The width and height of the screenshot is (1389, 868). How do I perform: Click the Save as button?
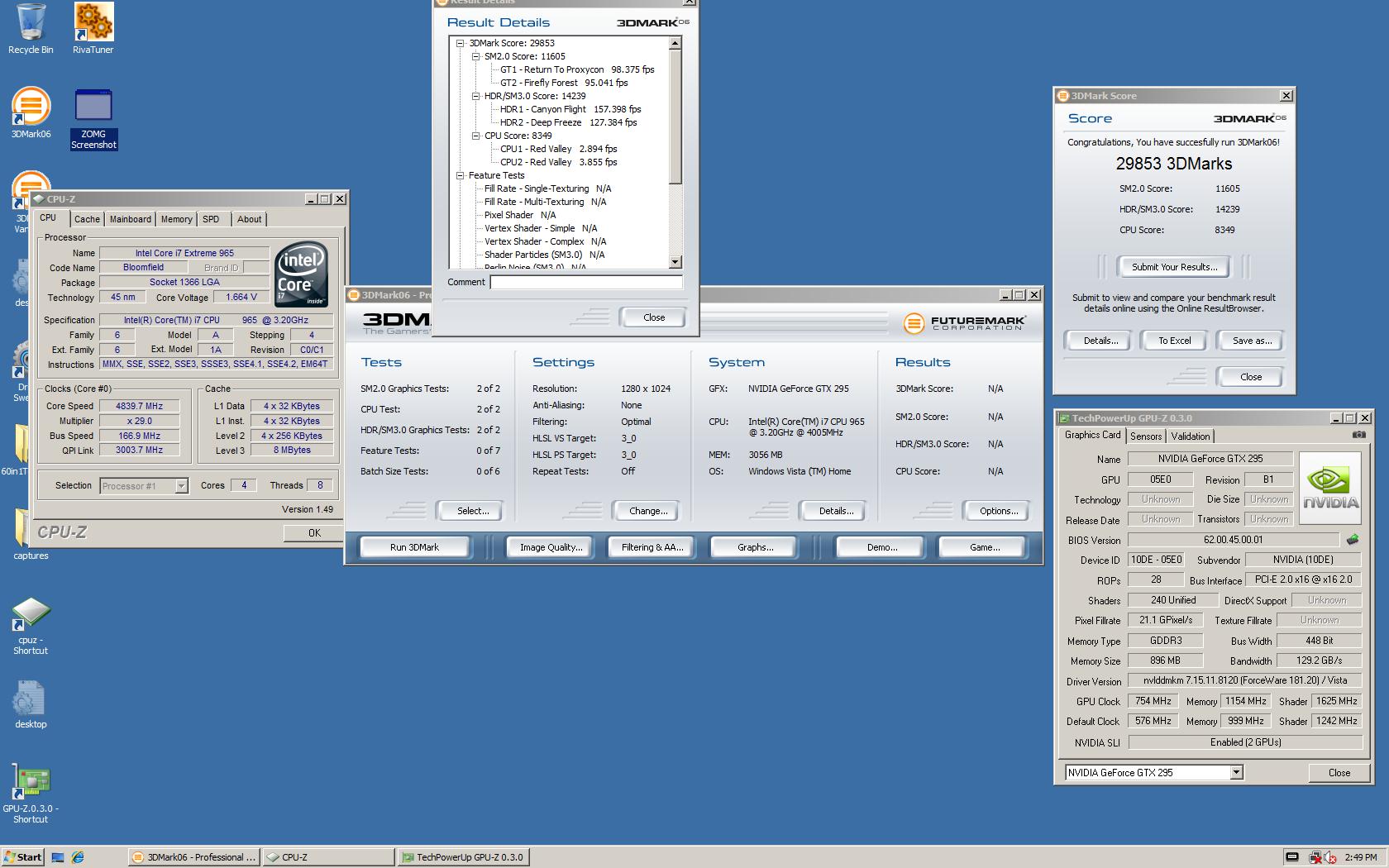(x=1252, y=341)
